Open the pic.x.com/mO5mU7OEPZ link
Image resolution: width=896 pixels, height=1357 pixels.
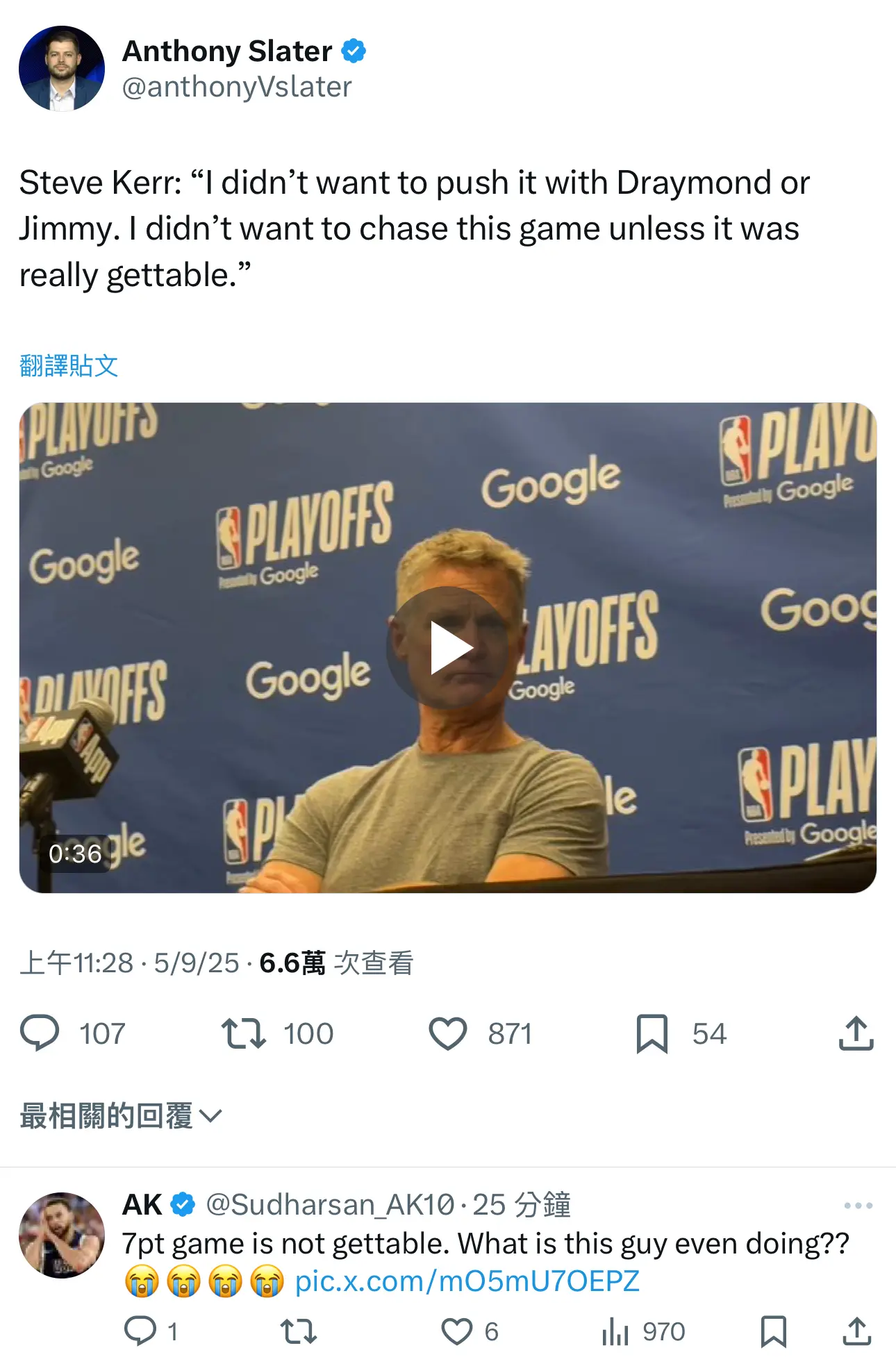(467, 1281)
